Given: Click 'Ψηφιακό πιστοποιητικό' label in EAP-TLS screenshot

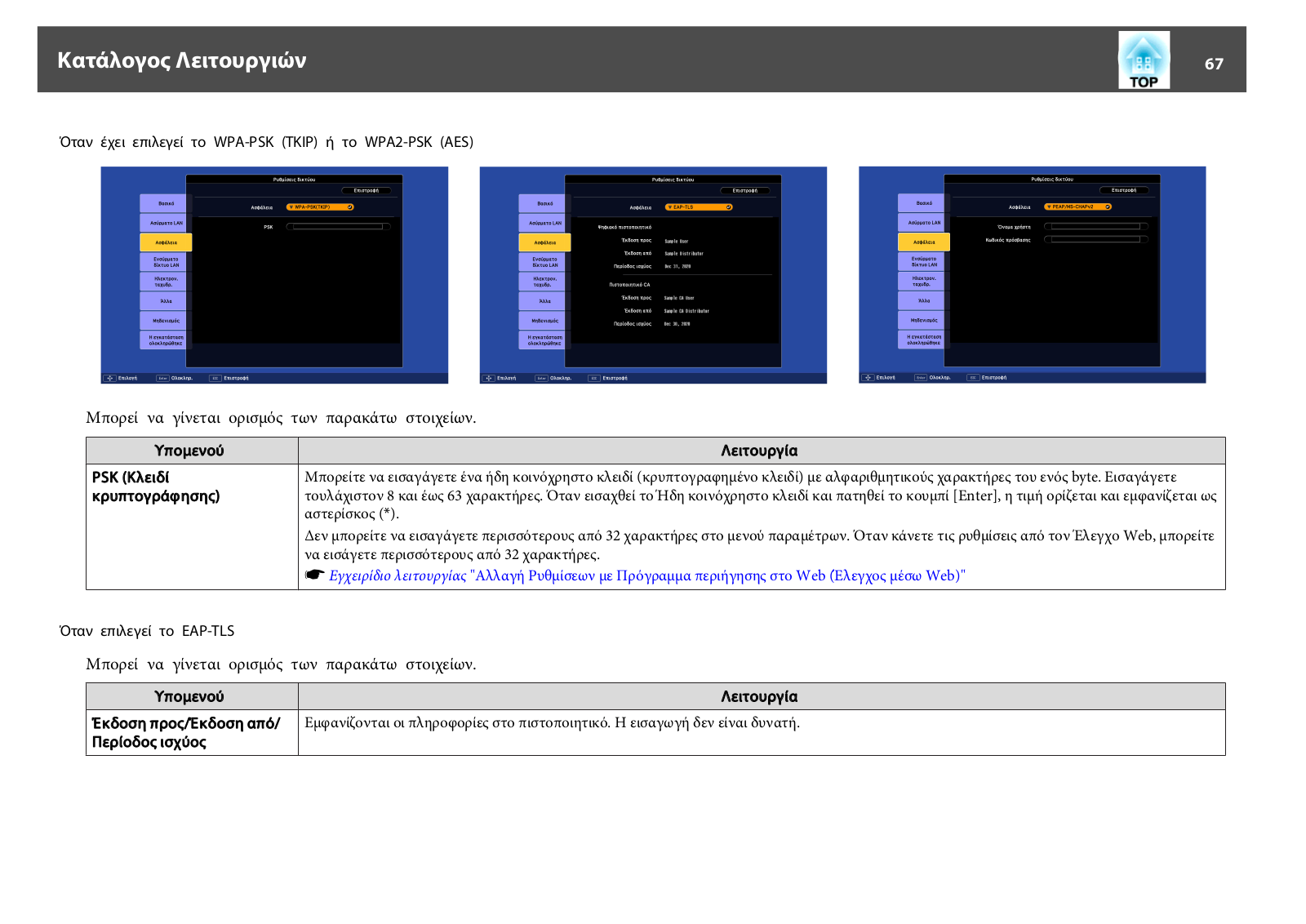Looking at the screenshot, I should (x=624, y=227).
